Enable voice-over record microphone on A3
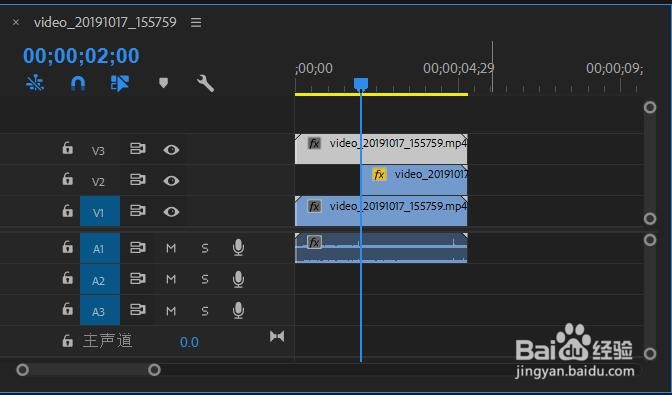 pyautogui.click(x=238, y=310)
